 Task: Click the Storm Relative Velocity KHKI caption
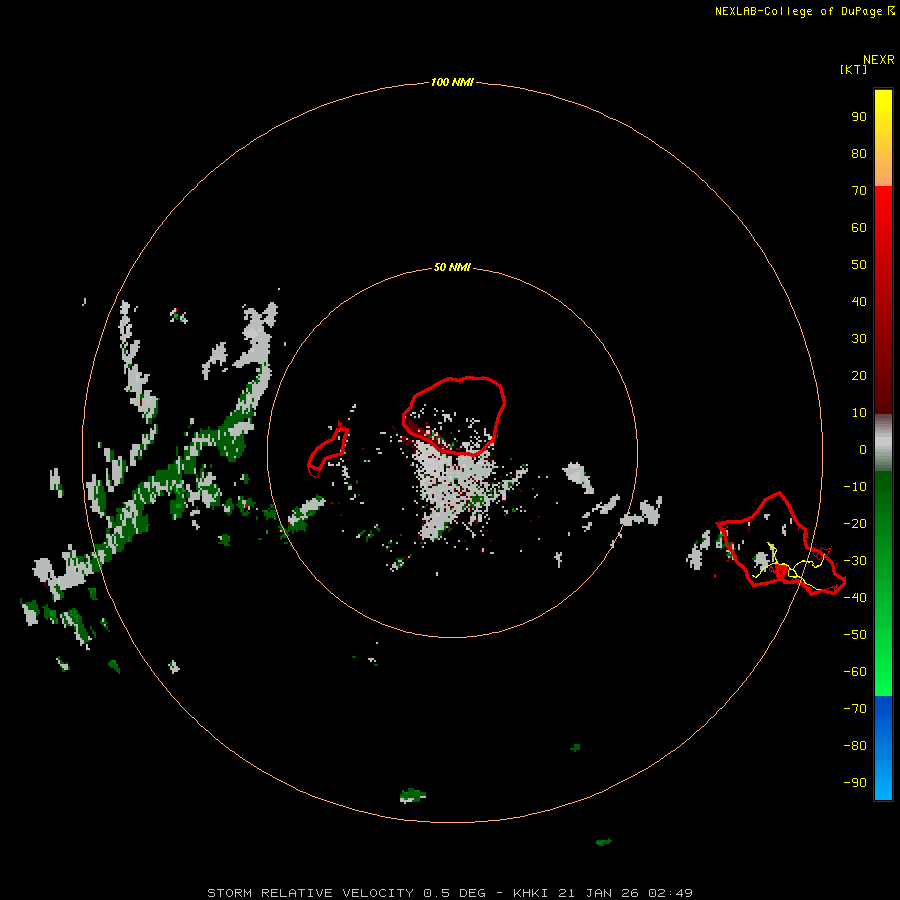click(x=450, y=893)
